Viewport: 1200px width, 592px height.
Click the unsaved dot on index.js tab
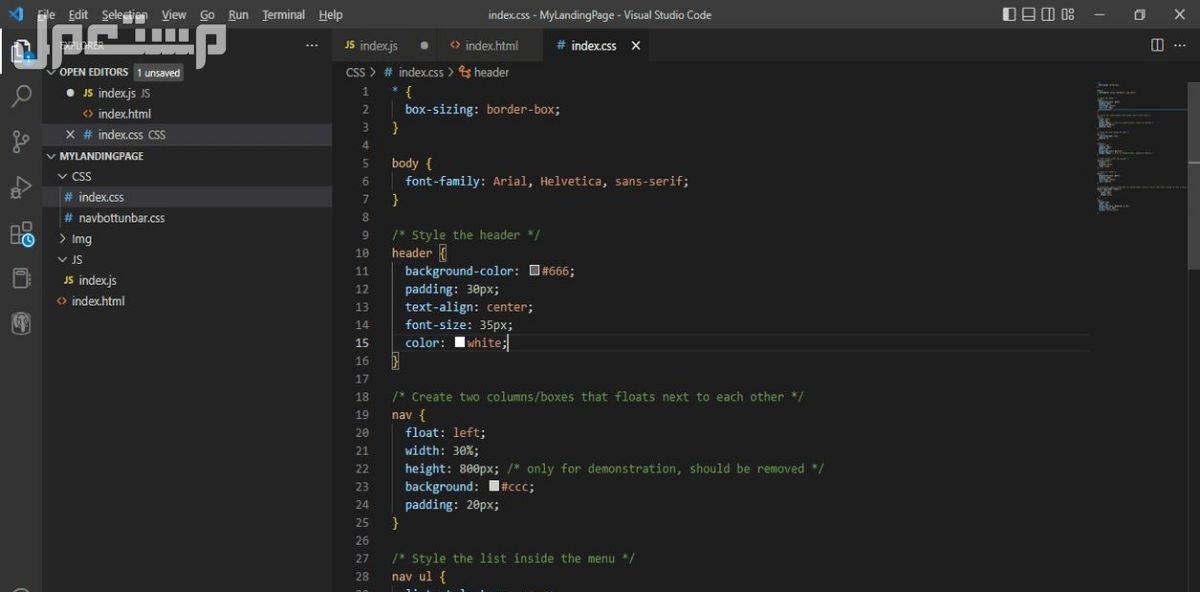pyautogui.click(x=424, y=46)
